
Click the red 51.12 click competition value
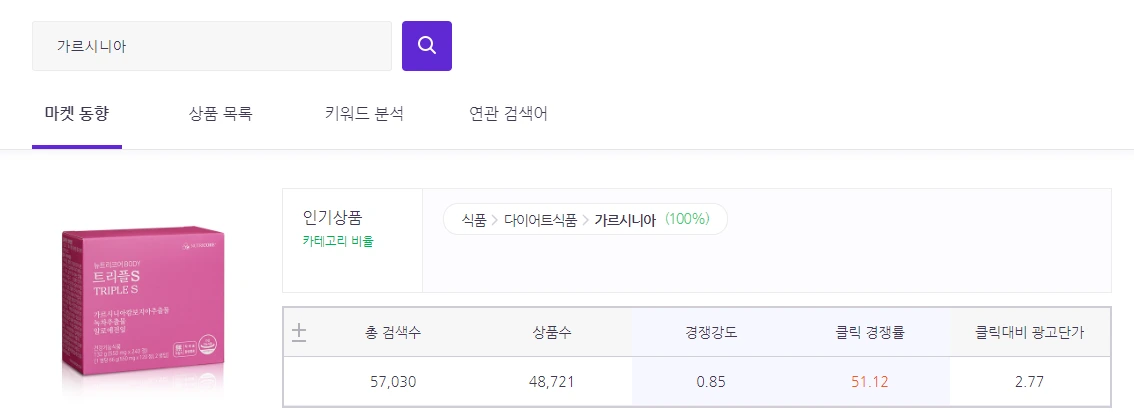[x=869, y=381]
